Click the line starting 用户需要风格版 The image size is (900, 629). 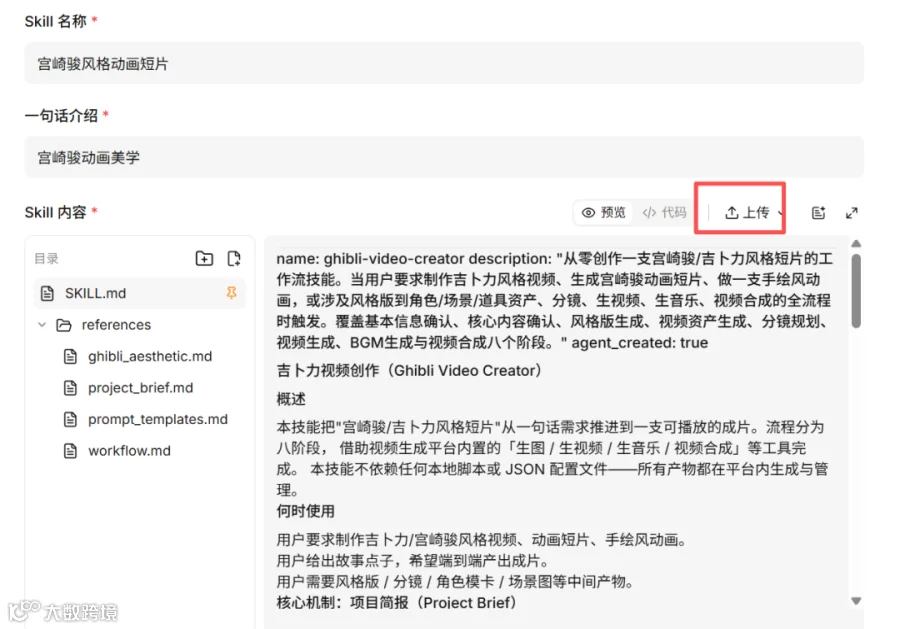point(457,582)
